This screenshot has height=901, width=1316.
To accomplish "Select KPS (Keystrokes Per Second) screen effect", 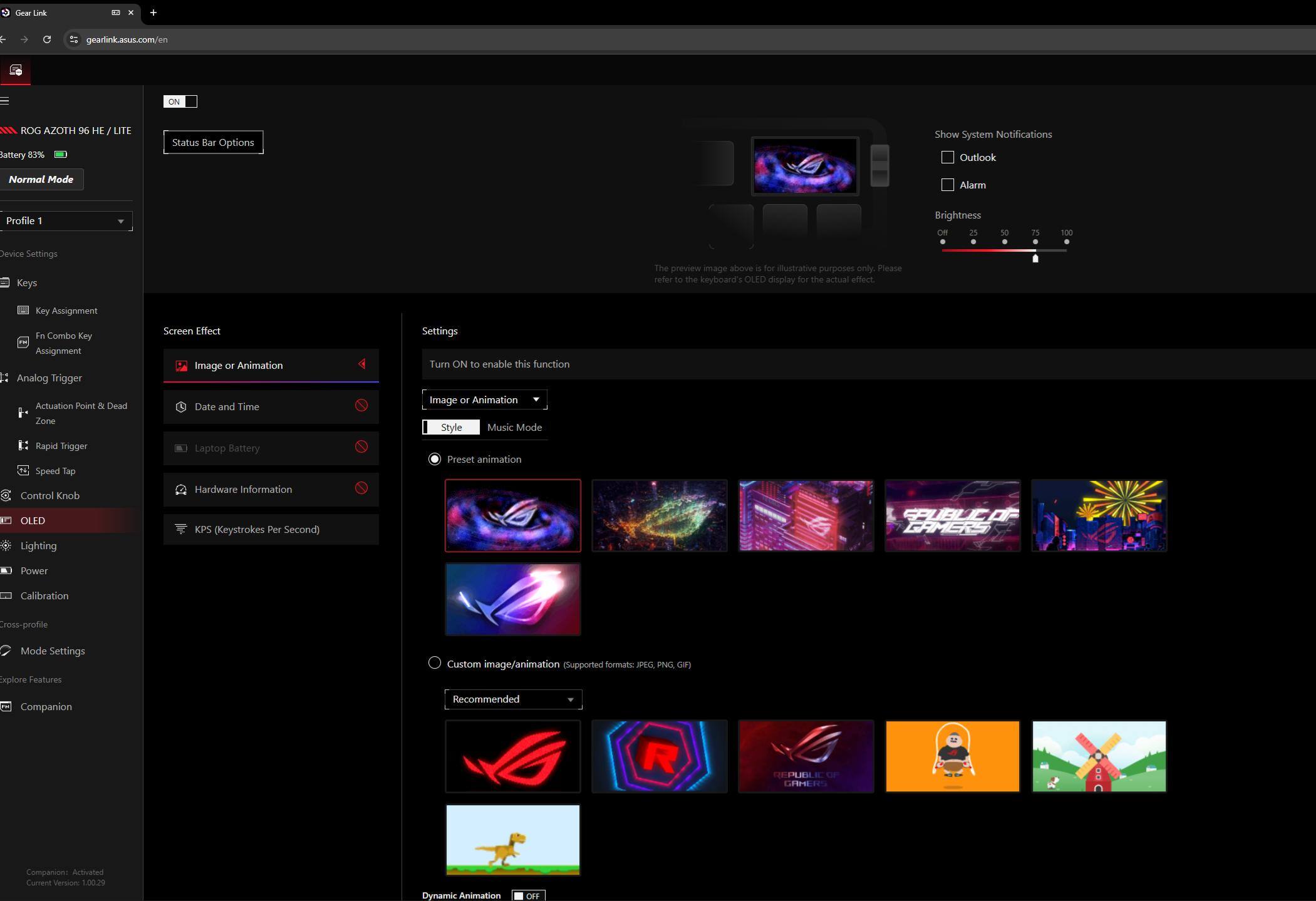I will click(x=271, y=529).
